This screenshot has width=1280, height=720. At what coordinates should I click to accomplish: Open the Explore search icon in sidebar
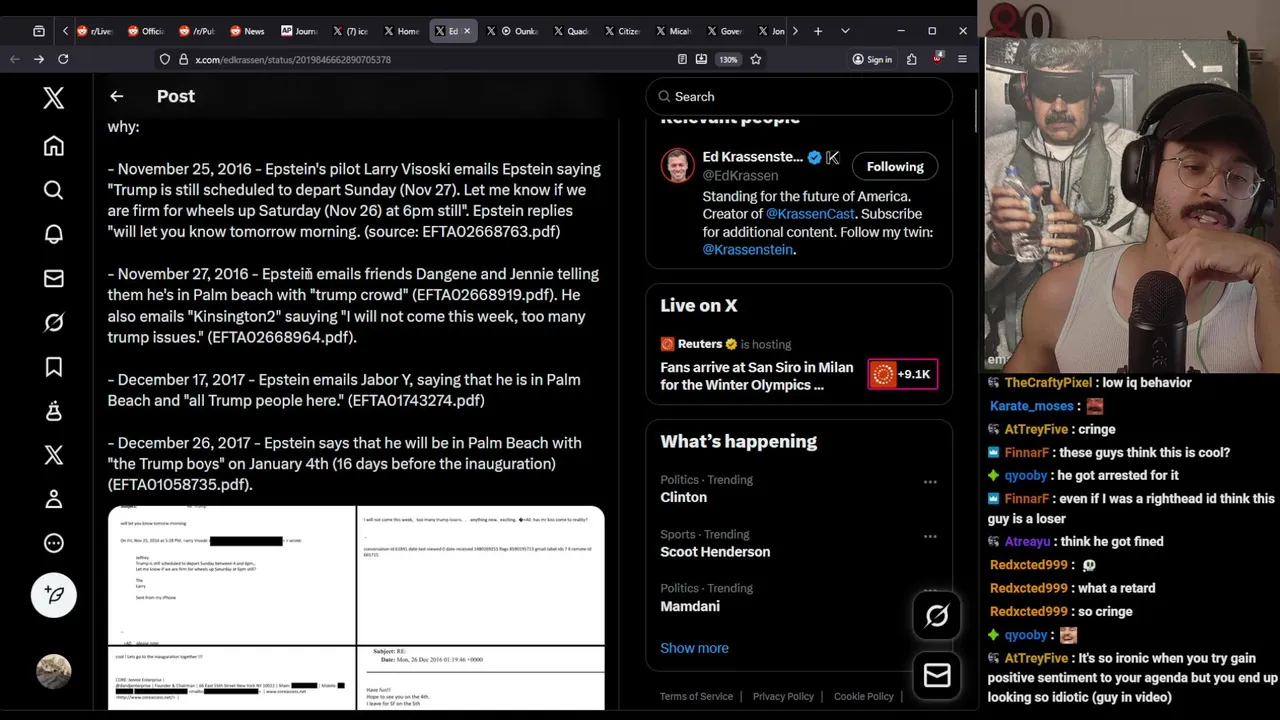[x=54, y=190]
